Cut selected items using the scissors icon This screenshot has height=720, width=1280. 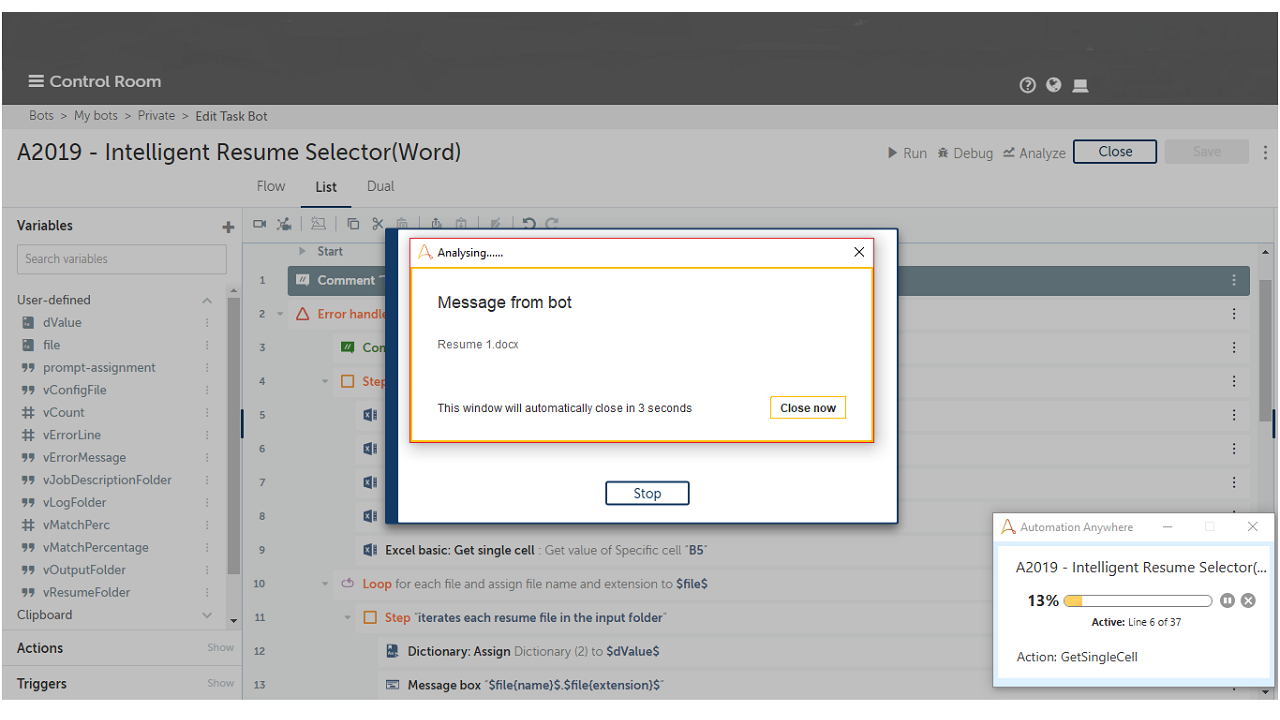click(377, 224)
